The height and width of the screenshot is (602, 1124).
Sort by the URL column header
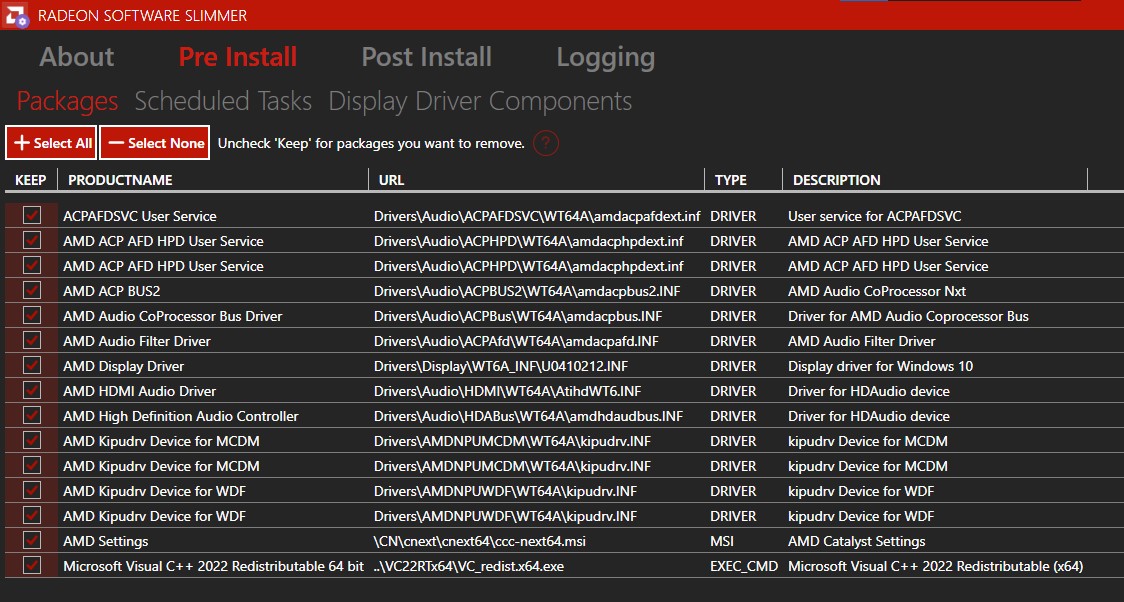click(392, 180)
